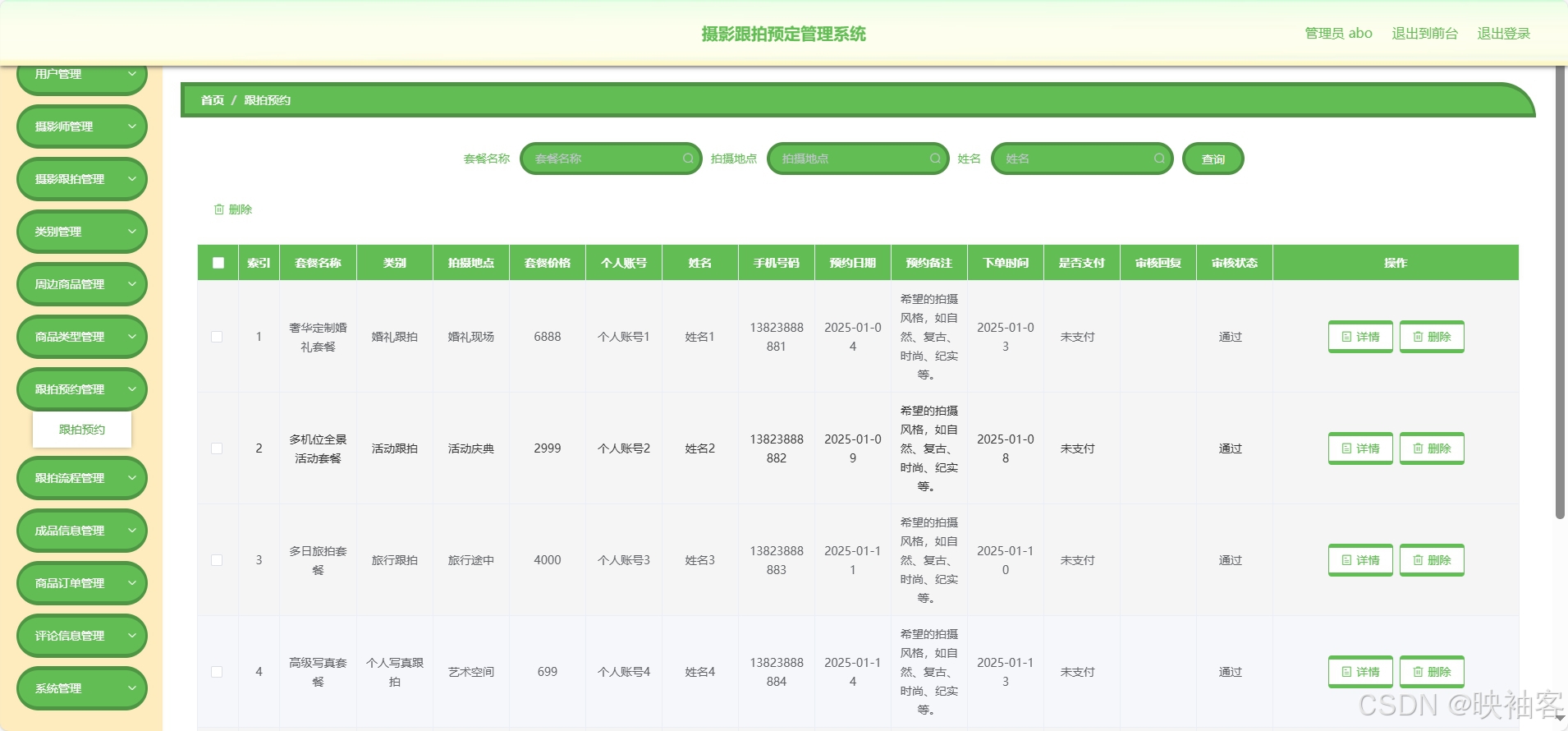The image size is (1568, 731).
Task: Expand the 周边商品管理 menu chevron
Action: pyautogui.click(x=132, y=284)
